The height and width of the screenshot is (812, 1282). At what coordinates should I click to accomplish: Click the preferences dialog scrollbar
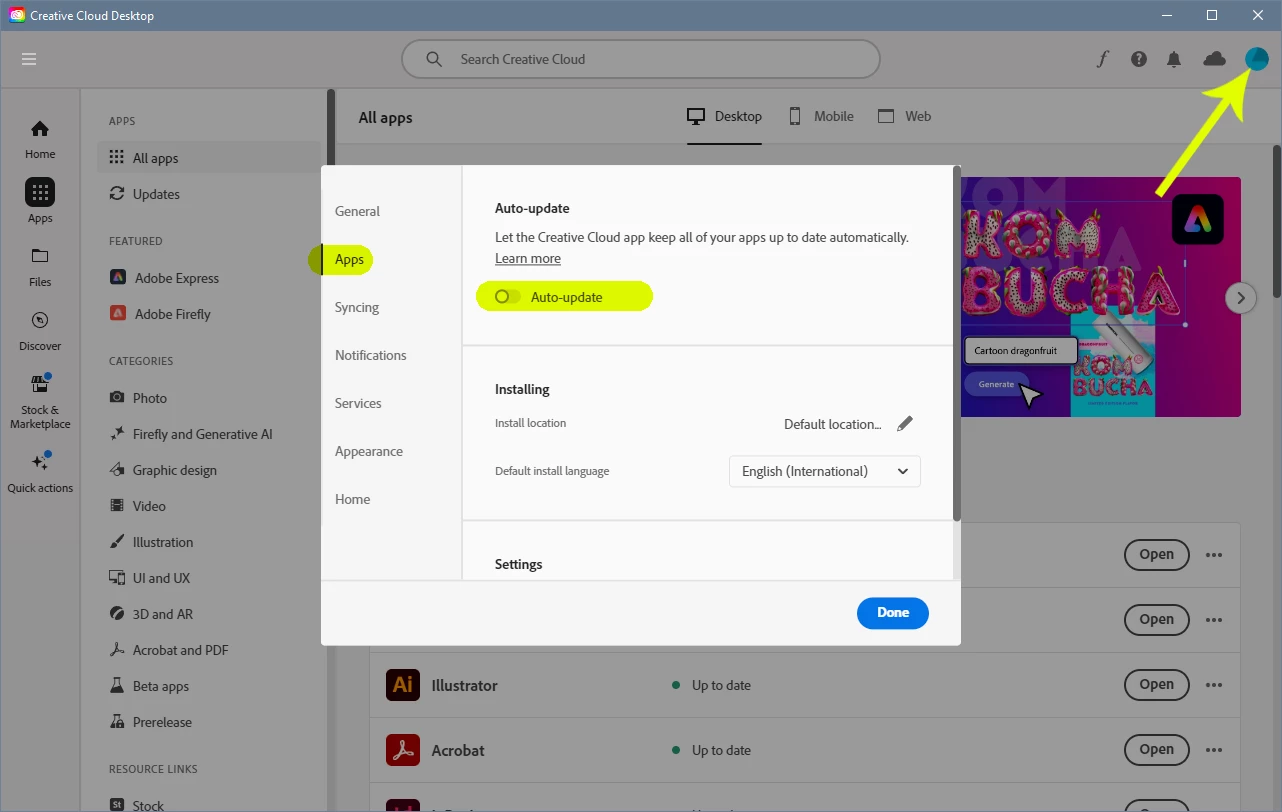[957, 343]
